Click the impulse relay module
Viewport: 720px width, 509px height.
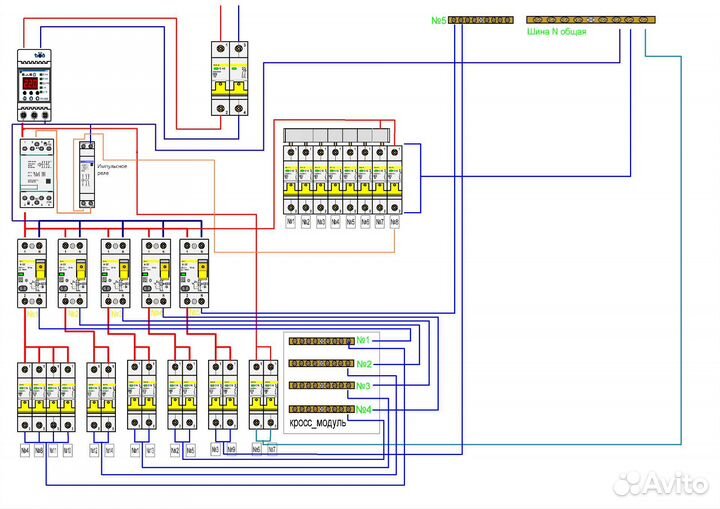[x=88, y=176]
